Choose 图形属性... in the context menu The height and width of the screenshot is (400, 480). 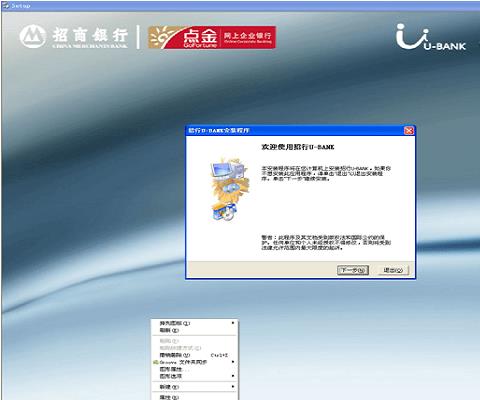pyautogui.click(x=195, y=369)
